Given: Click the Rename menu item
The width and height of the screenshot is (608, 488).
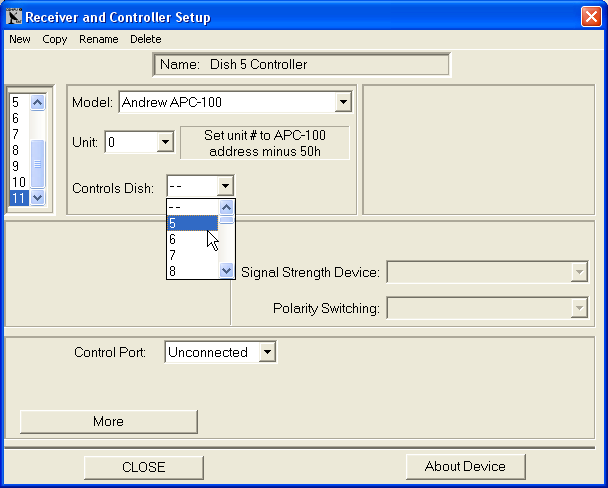Looking at the screenshot, I should [x=97, y=39].
